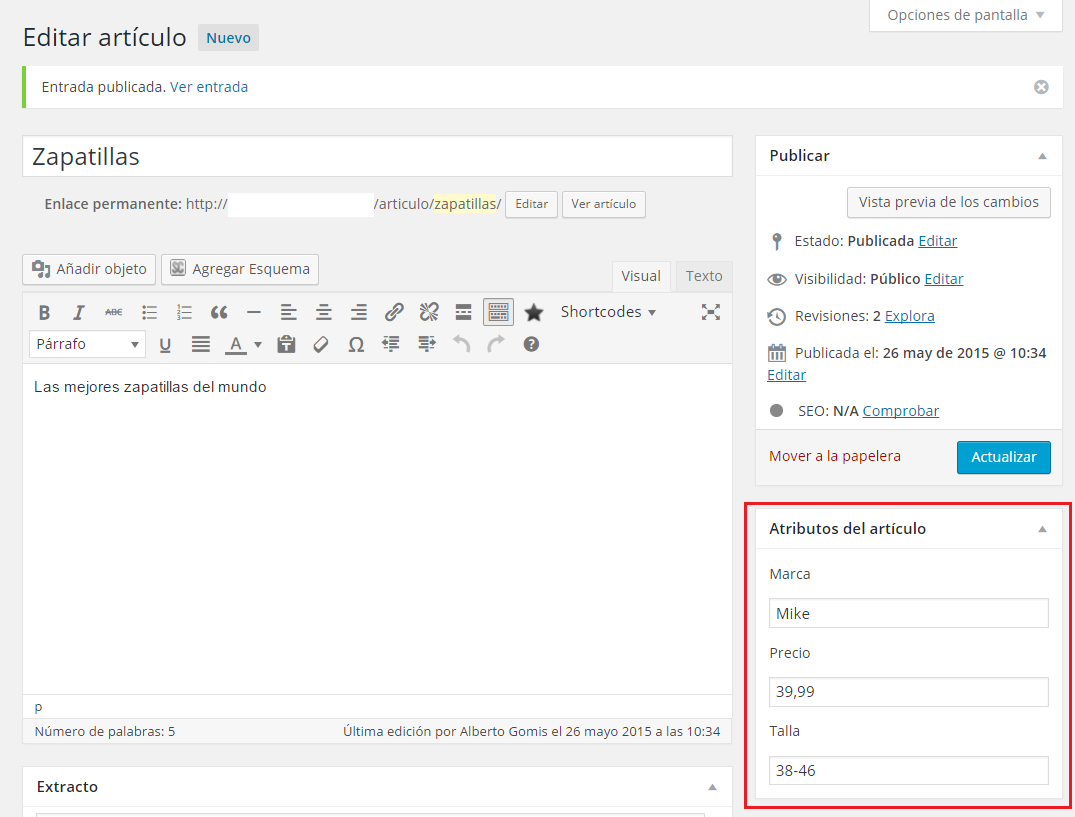Image resolution: width=1075 pixels, height=817 pixels.
Task: Open the text color picker
Action: 235,344
